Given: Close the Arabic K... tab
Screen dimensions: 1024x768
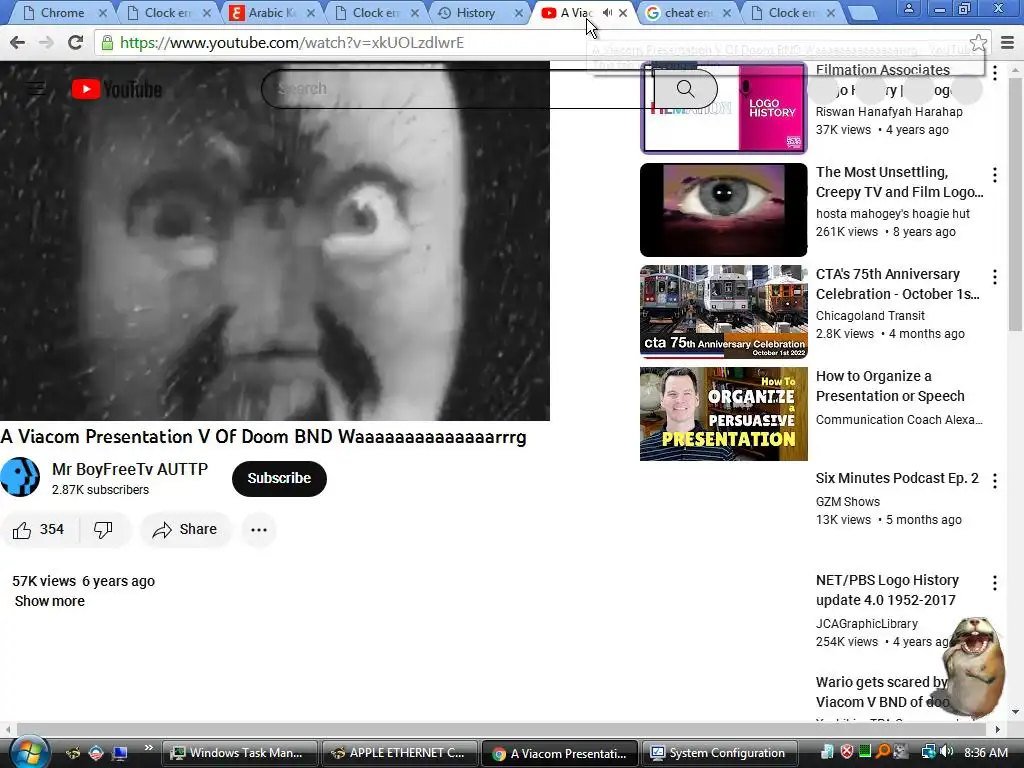Looking at the screenshot, I should click(311, 12).
